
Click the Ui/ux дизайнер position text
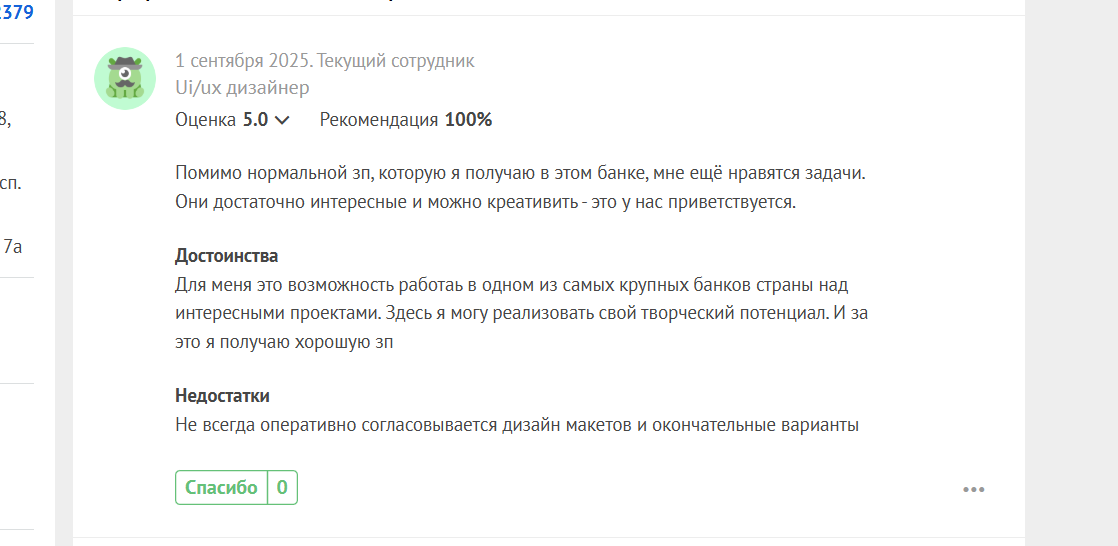242,88
